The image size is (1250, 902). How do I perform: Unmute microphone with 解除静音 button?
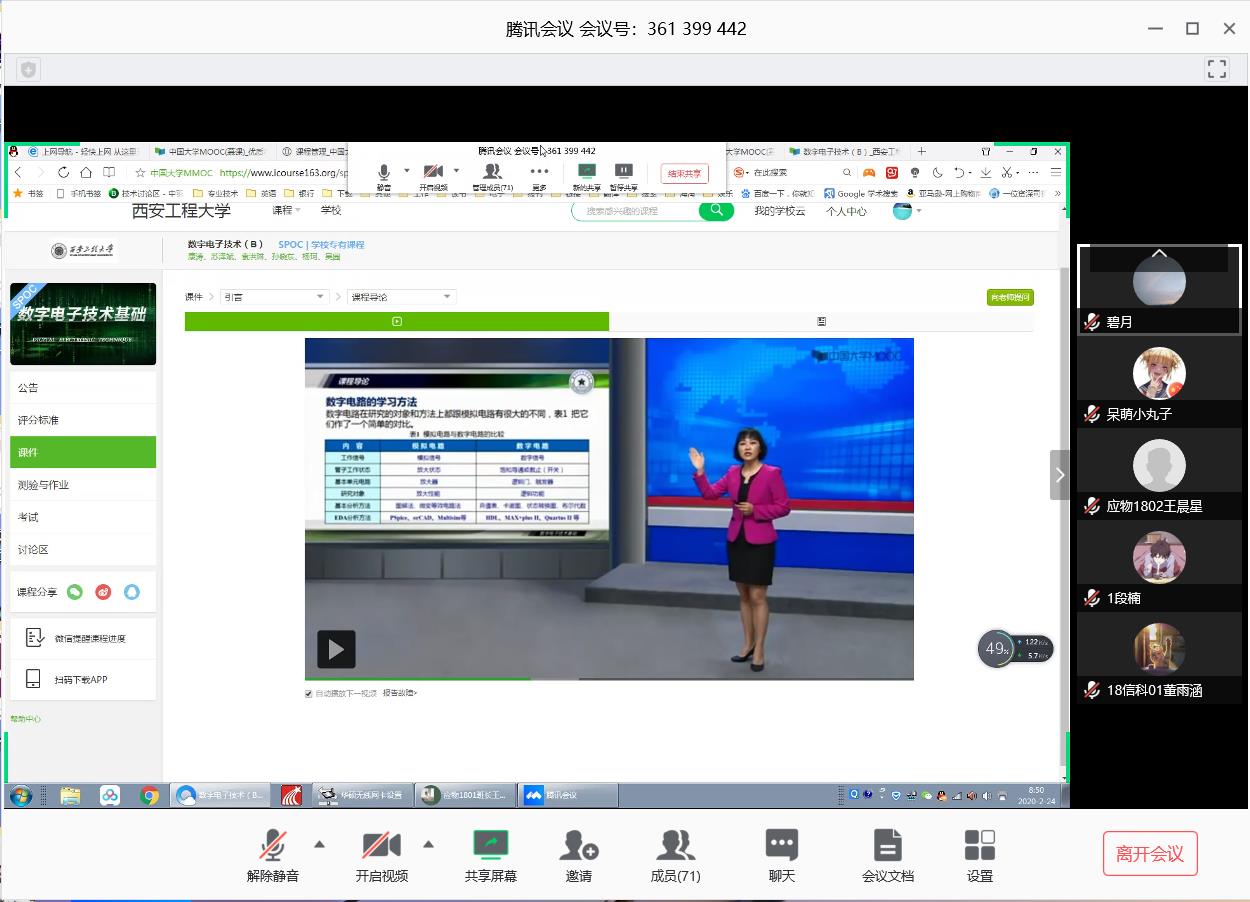point(272,855)
